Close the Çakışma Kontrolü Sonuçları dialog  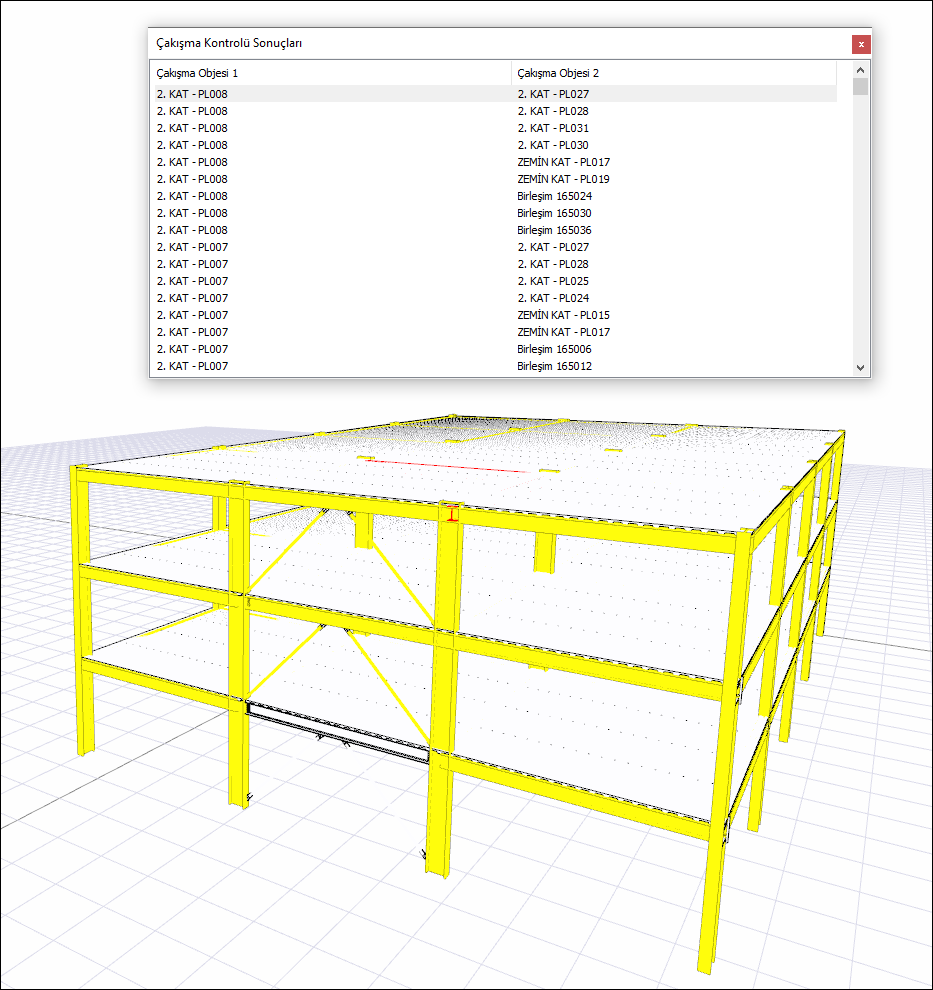(x=861, y=44)
